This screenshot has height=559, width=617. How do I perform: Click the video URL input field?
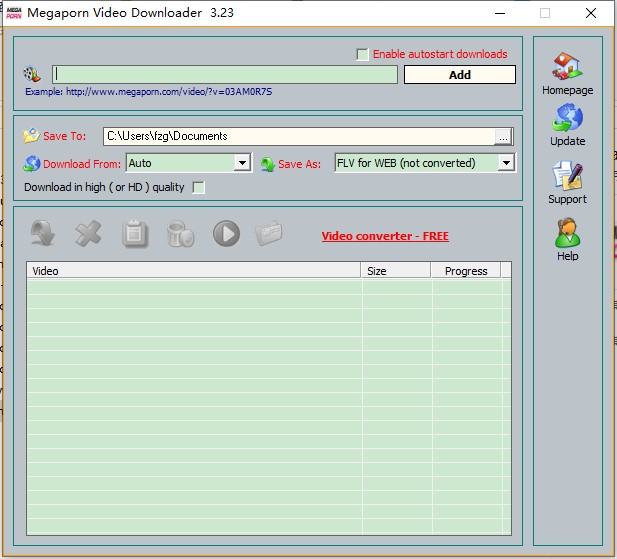(225, 74)
